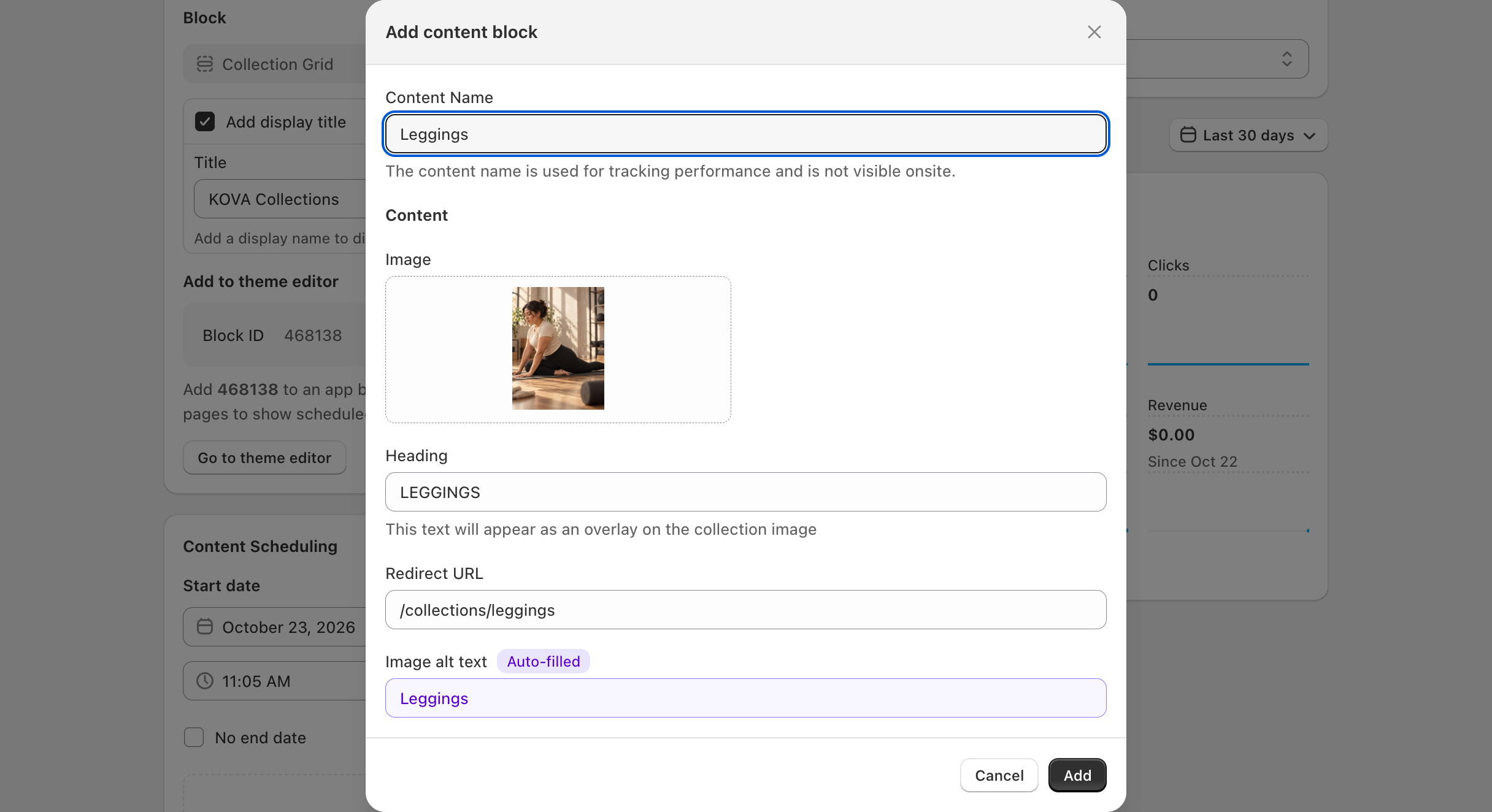Click the Block ID 468138 value
This screenshot has width=1492, height=812.
coord(313,335)
